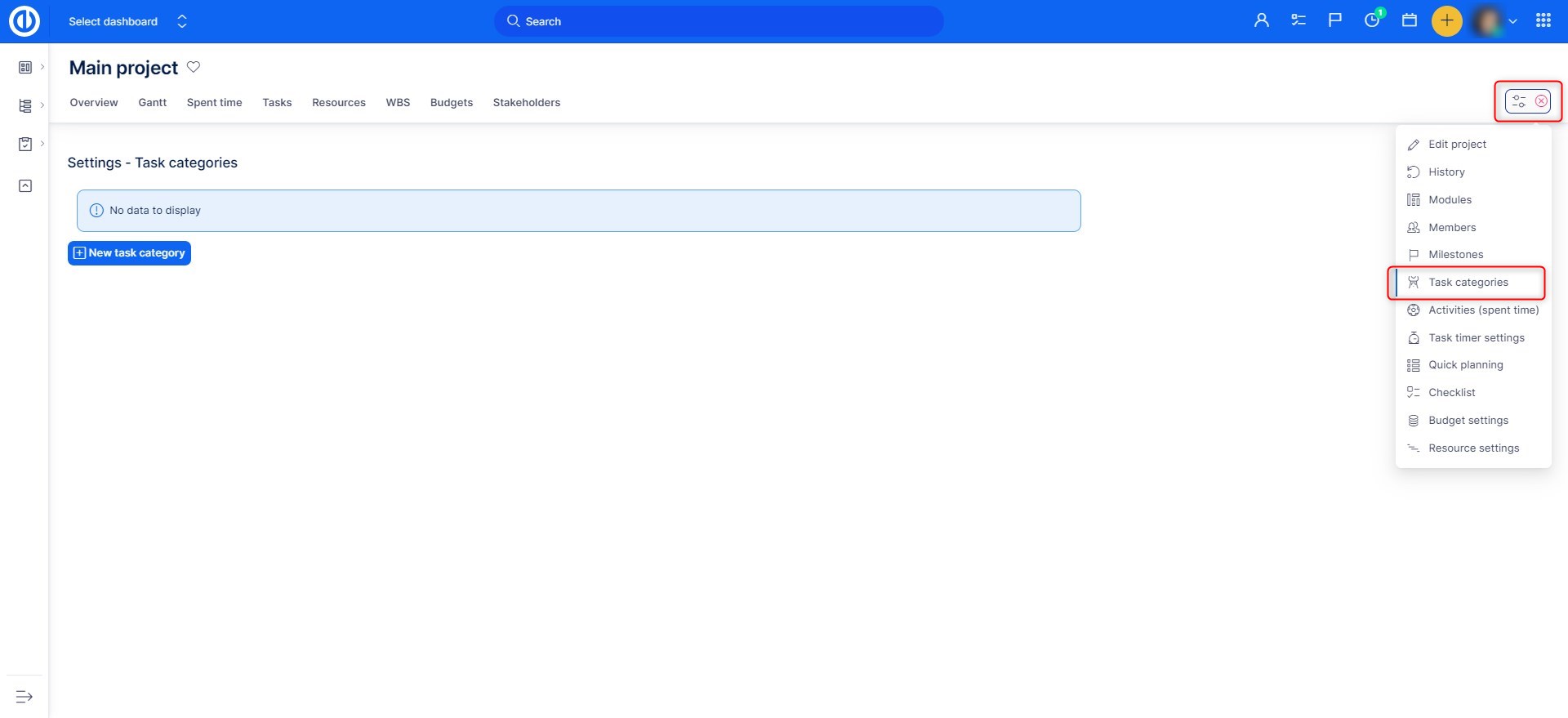The image size is (1568, 718).
Task: Click the milestones flag icon in header
Action: pos(1334,20)
